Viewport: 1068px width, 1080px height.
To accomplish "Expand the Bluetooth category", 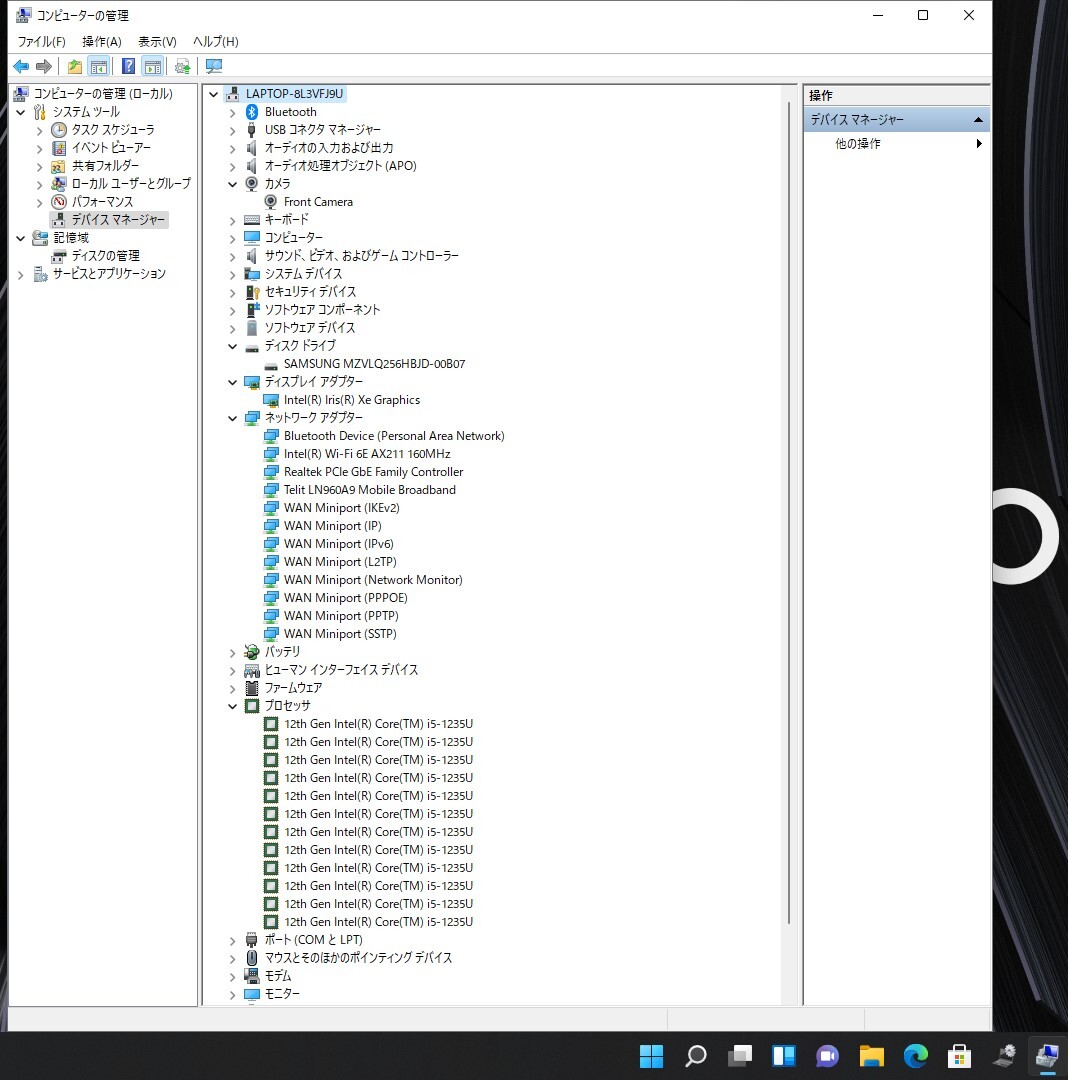I will point(233,112).
